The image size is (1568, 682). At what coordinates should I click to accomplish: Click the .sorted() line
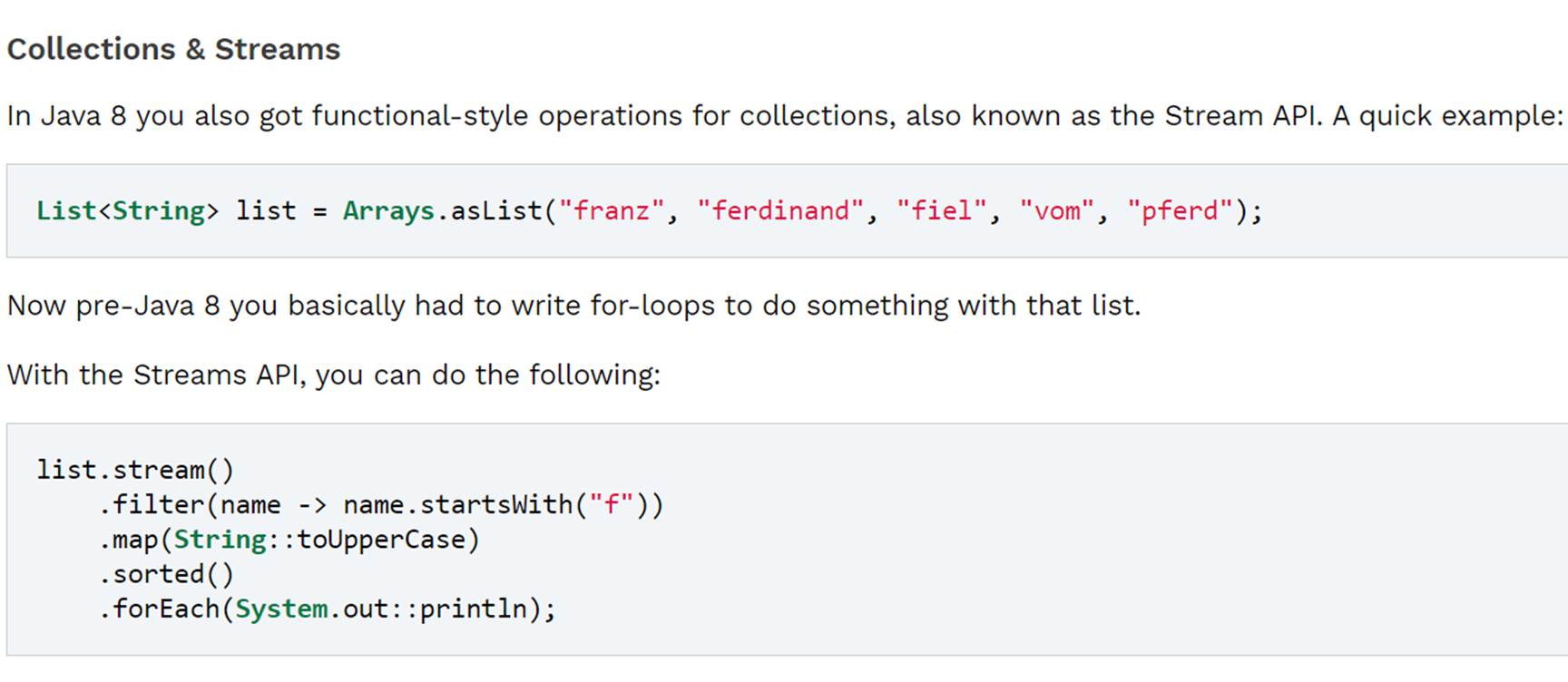click(166, 574)
